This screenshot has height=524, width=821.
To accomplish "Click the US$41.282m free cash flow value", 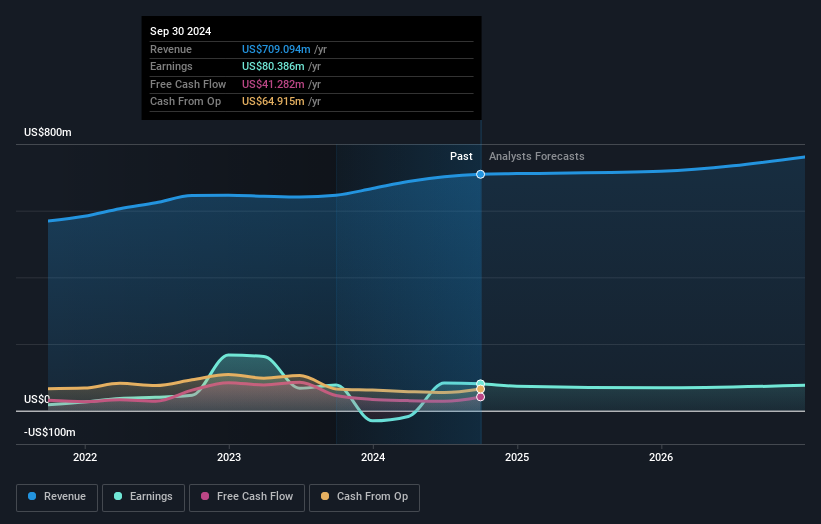I will (273, 84).
